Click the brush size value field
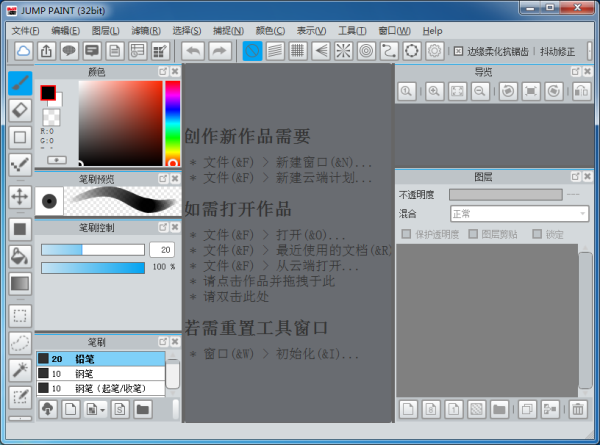600x445 pixels. [161, 249]
